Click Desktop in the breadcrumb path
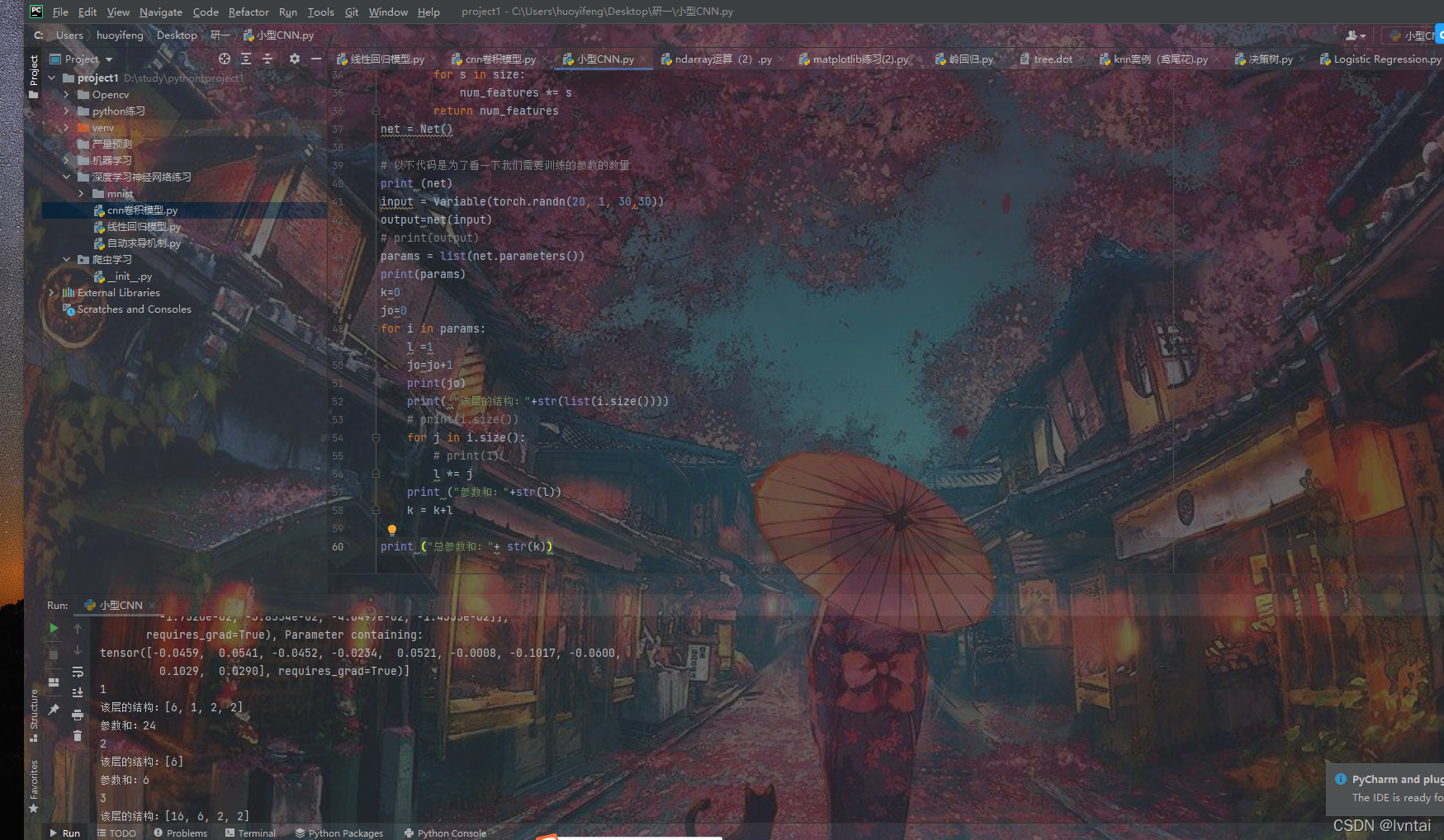Image resolution: width=1444 pixels, height=840 pixels. [177, 35]
